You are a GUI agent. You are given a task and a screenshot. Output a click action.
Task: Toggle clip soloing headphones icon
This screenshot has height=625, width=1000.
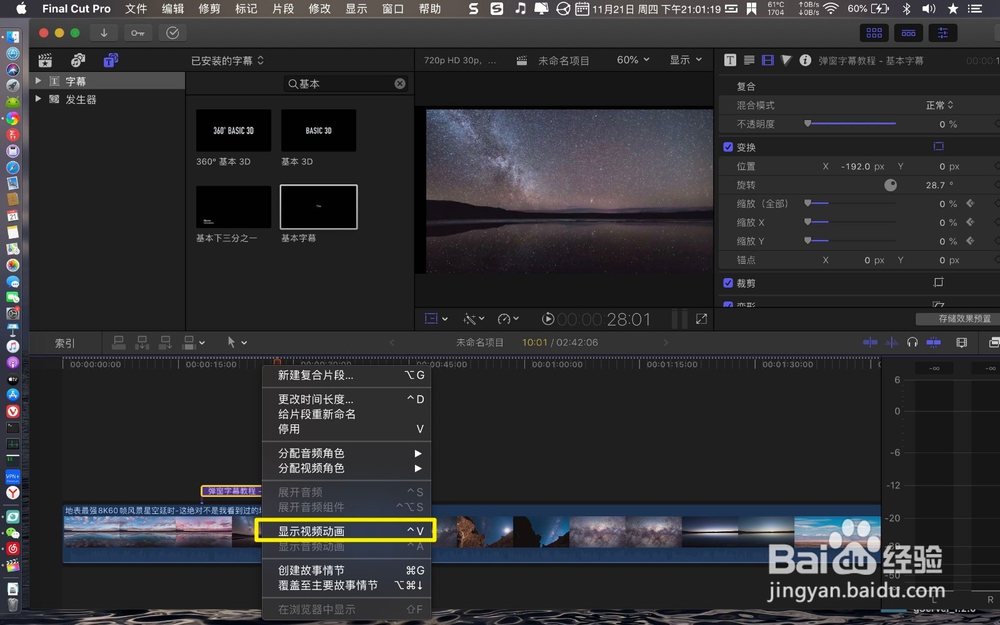point(912,342)
